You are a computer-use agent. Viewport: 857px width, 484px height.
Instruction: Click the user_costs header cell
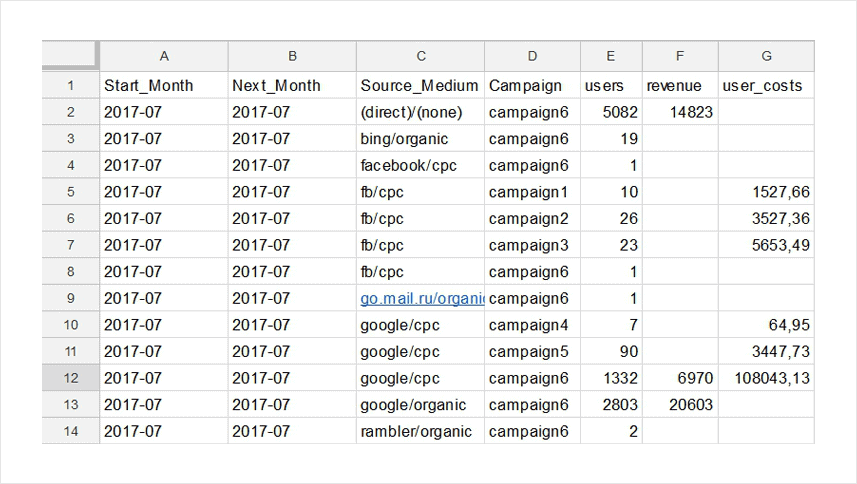(x=766, y=85)
